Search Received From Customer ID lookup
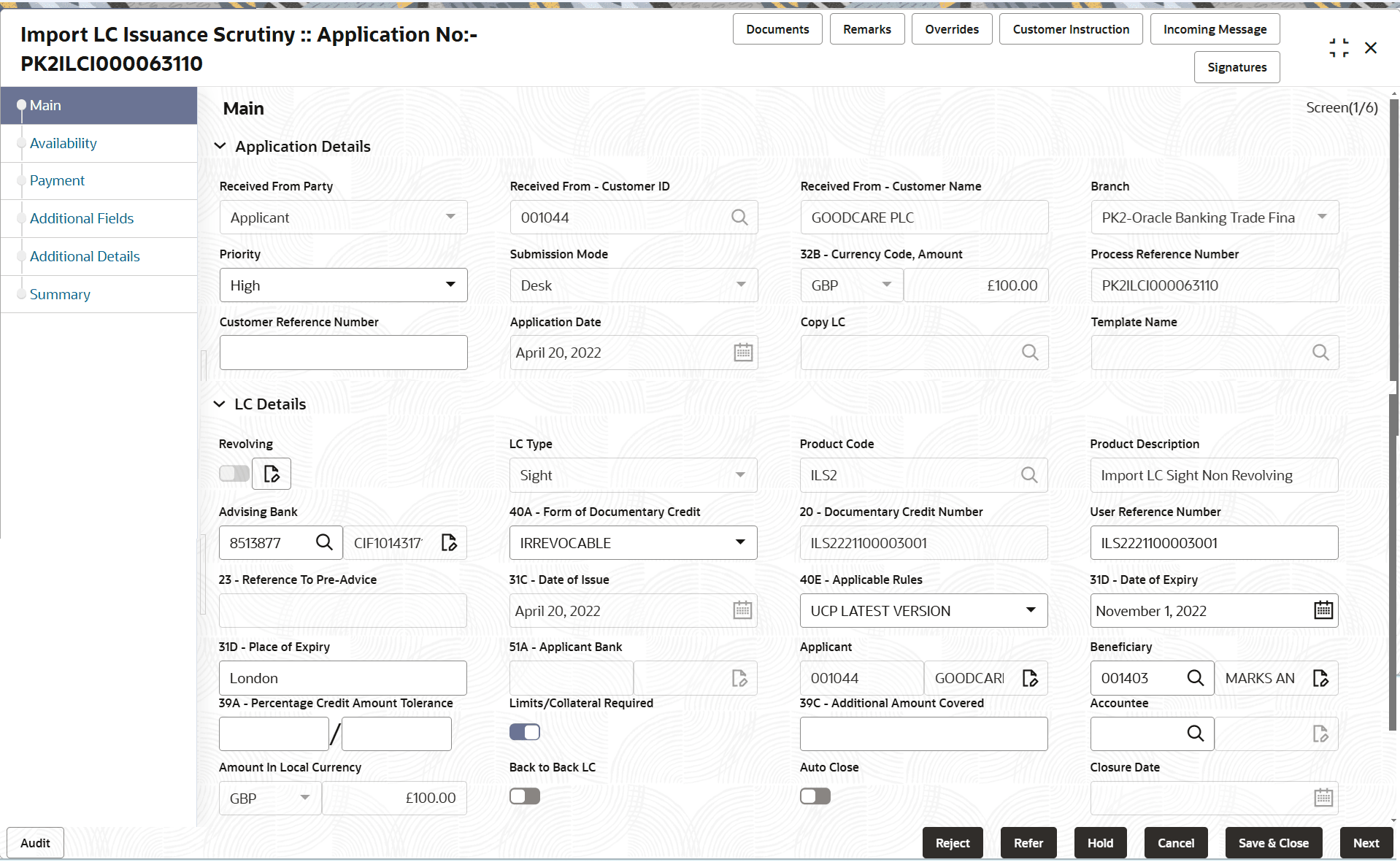 click(739, 218)
